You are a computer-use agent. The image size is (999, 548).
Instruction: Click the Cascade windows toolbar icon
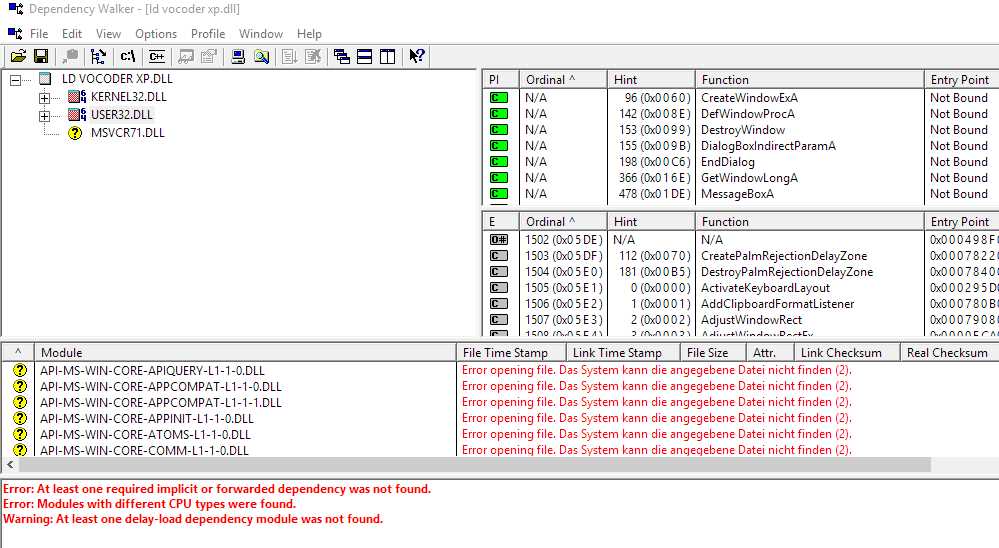point(342,57)
